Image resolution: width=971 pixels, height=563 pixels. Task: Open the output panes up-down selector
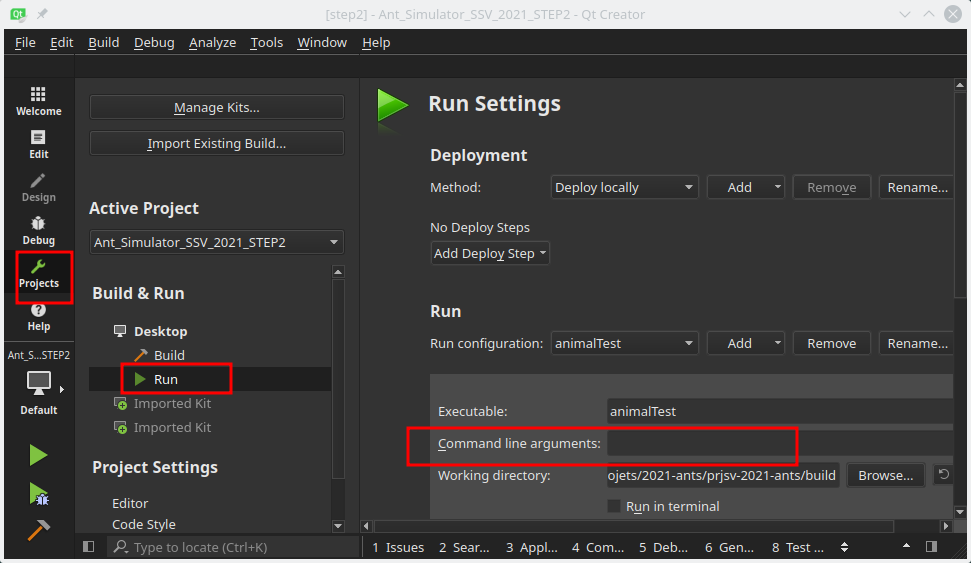click(x=844, y=547)
